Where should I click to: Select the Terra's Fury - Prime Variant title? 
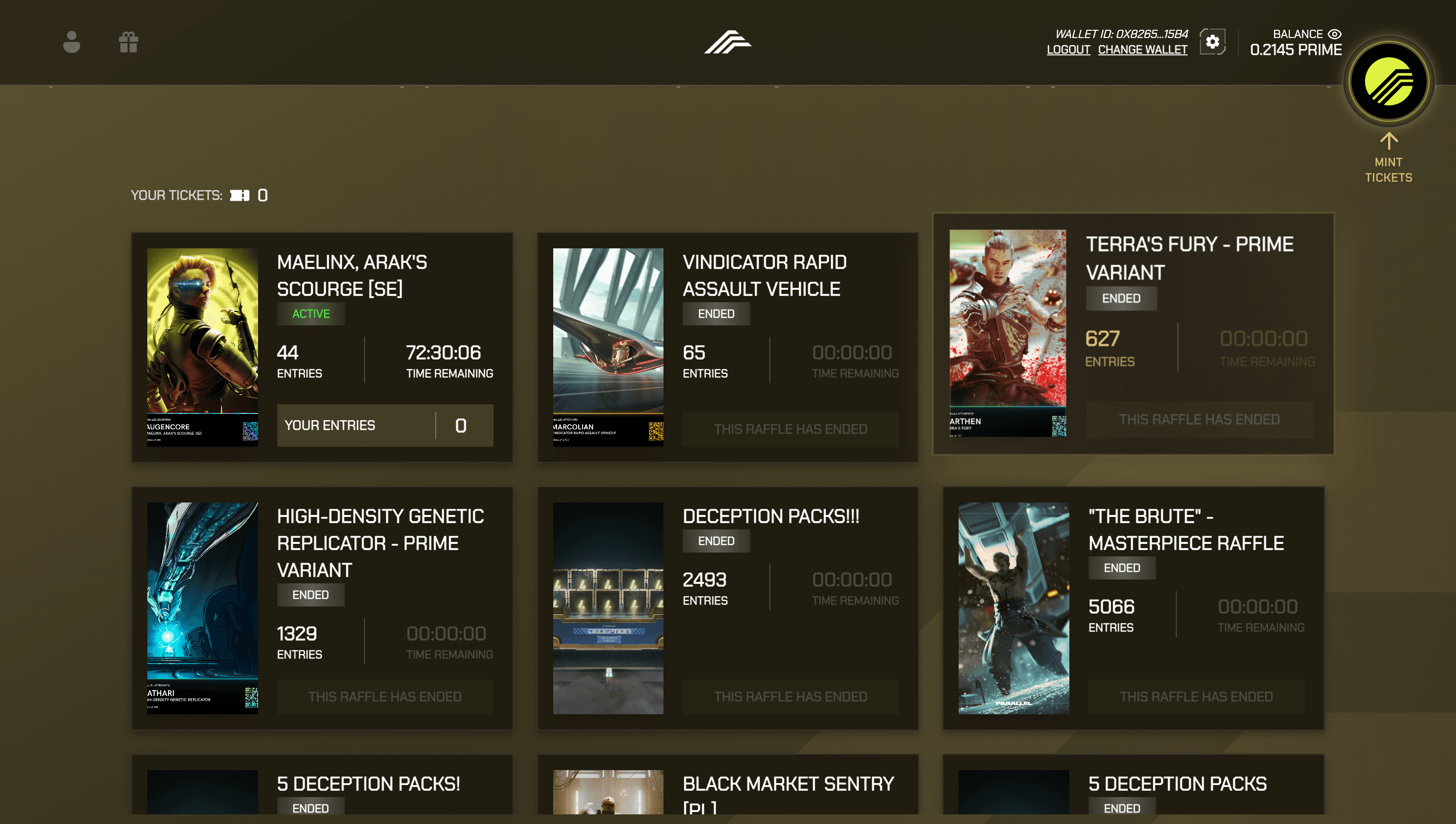pyautogui.click(x=1189, y=258)
